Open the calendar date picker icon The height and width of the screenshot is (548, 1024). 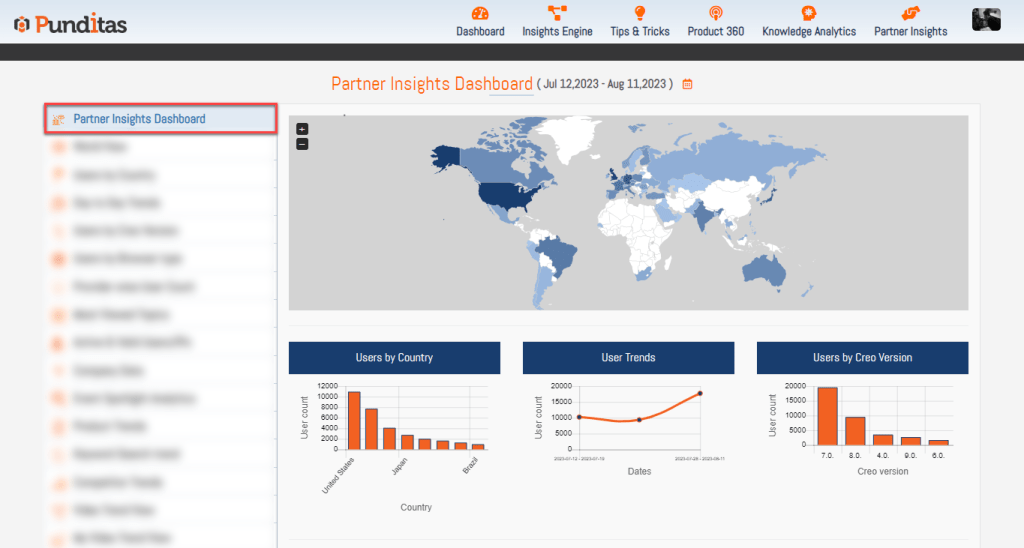(x=687, y=84)
